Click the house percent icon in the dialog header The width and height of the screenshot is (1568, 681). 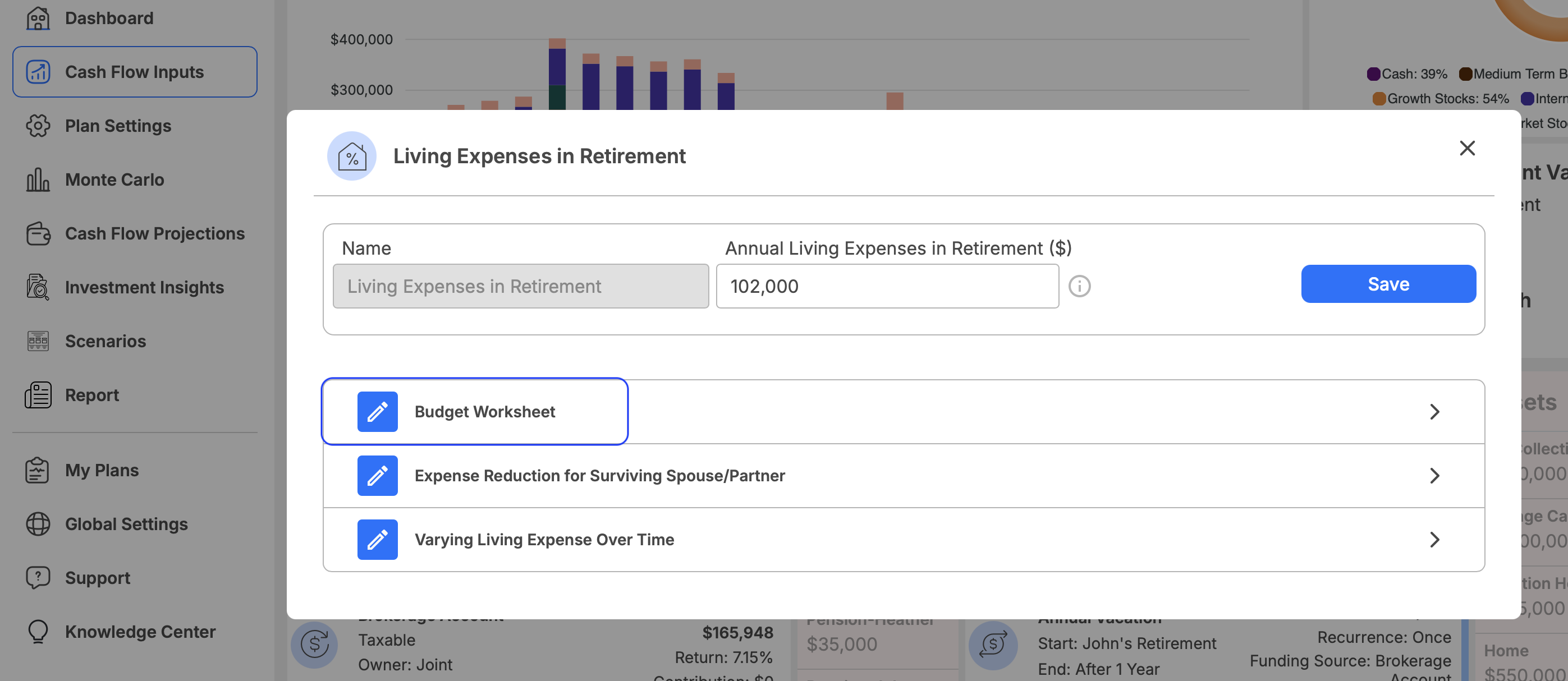point(352,156)
